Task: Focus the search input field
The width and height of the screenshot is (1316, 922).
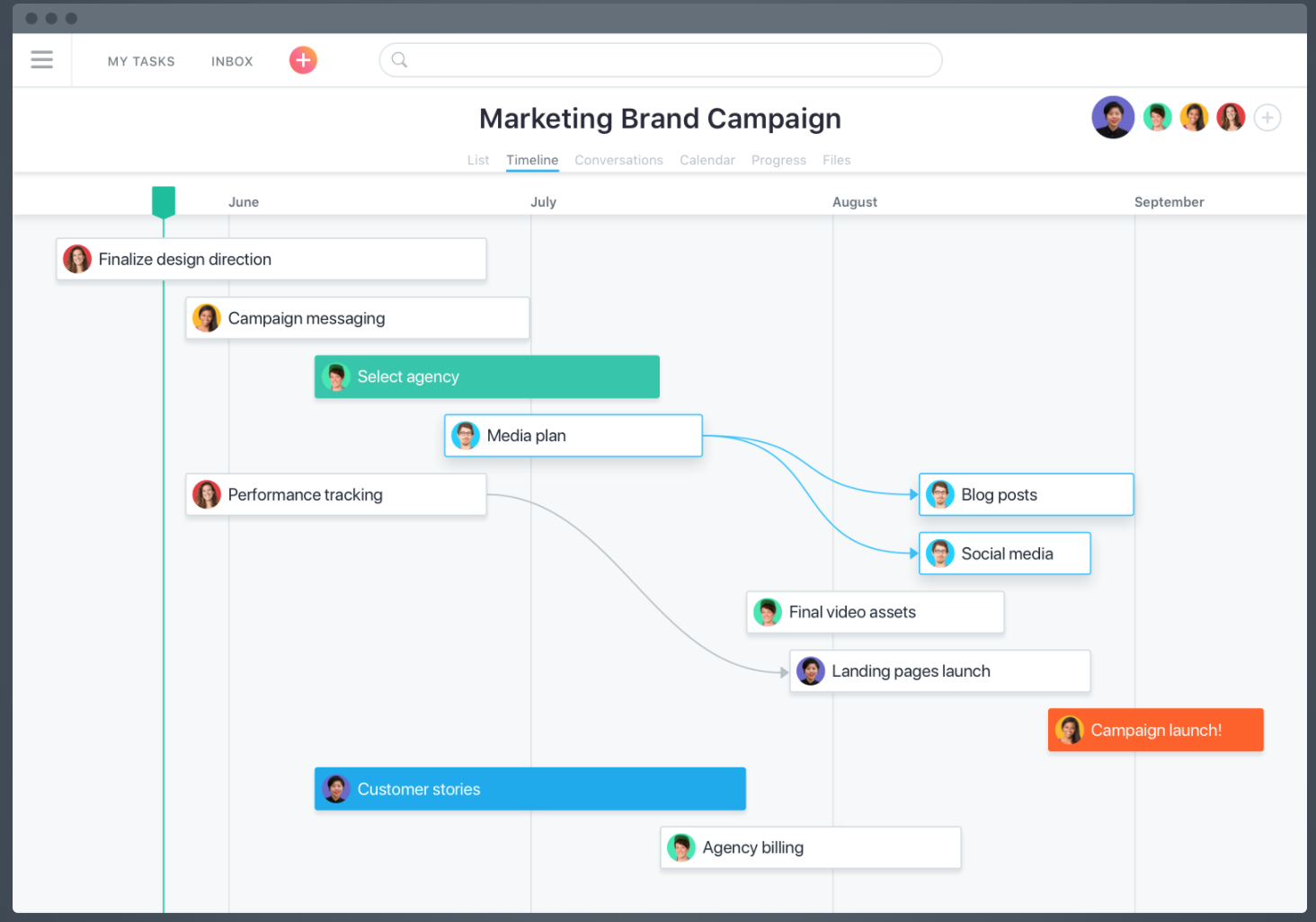Action: click(x=661, y=60)
